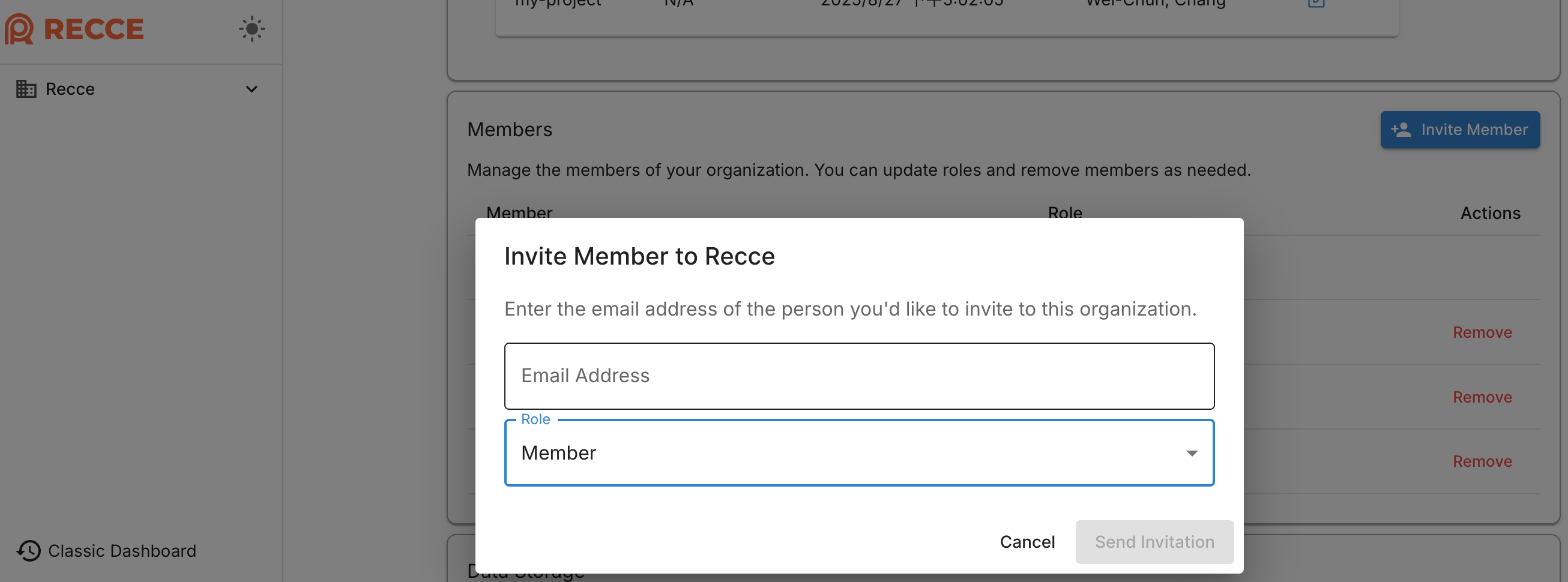Image resolution: width=1568 pixels, height=582 pixels.
Task: Focus the Email Address field
Action: point(858,375)
